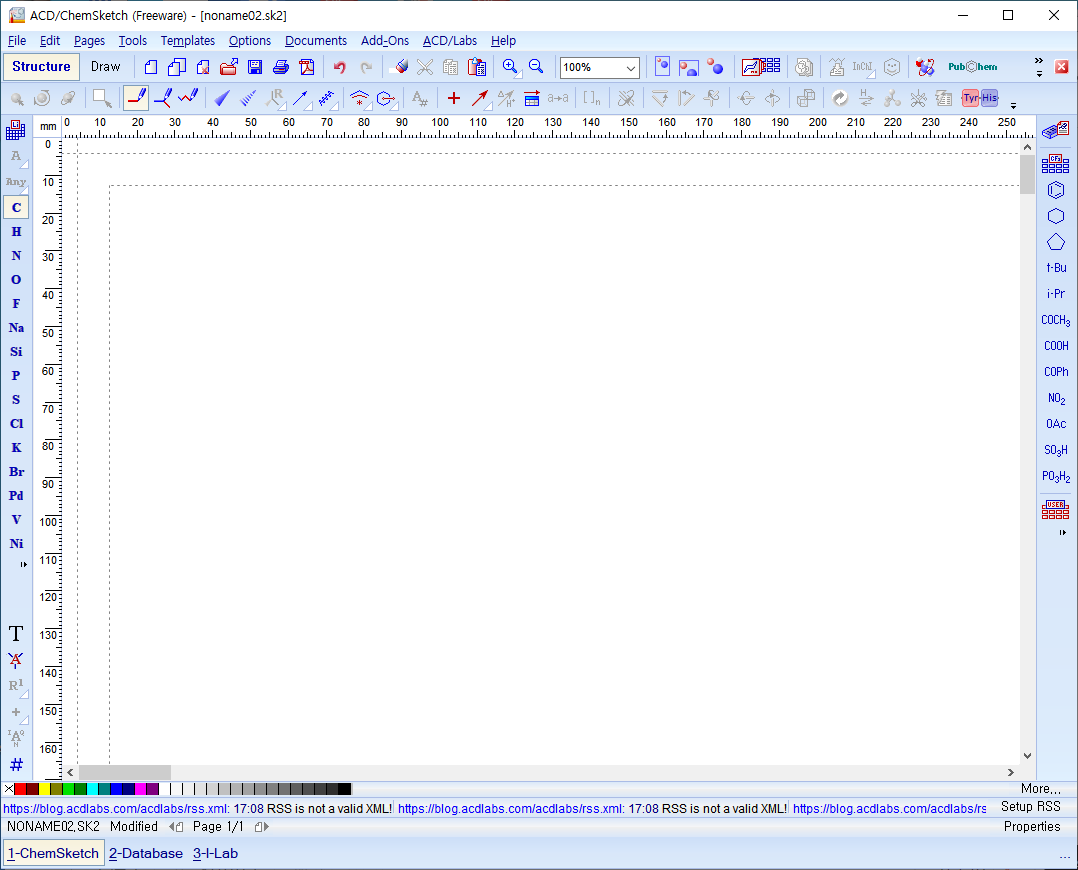1078x870 pixels.
Task: Click the Paste clipboard icon
Action: point(476,67)
